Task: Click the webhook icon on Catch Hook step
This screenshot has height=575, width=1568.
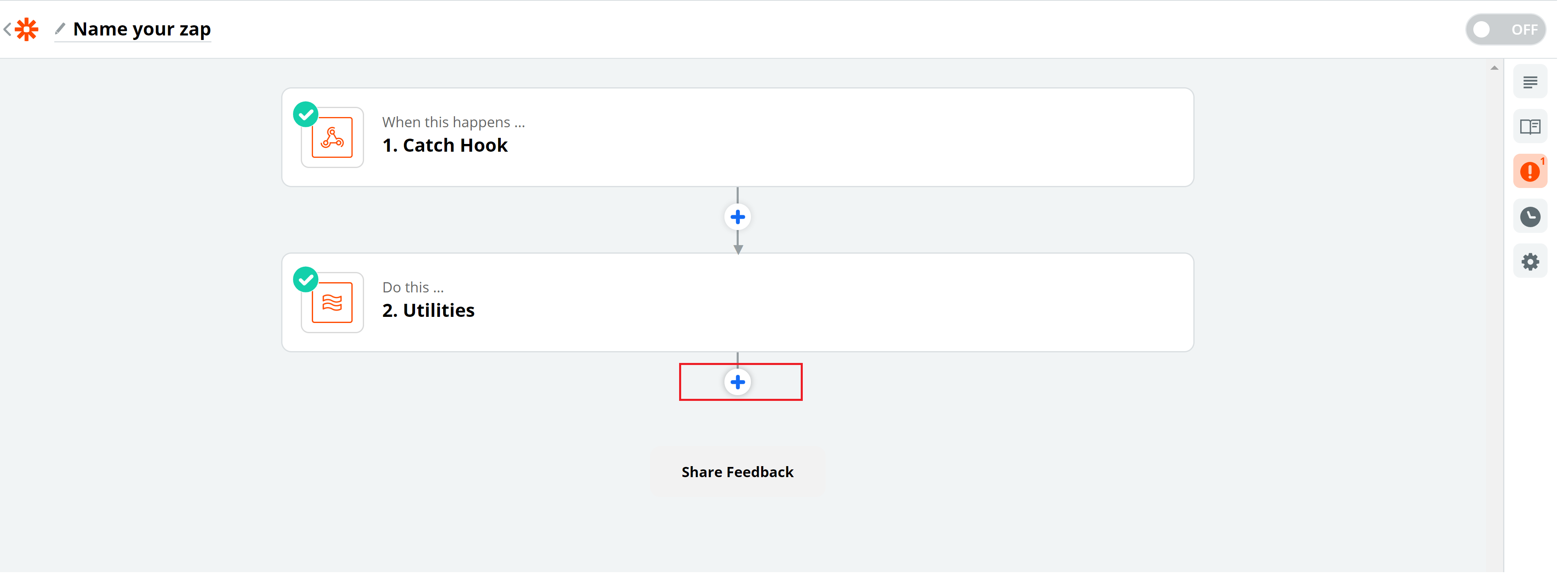Action: (334, 139)
